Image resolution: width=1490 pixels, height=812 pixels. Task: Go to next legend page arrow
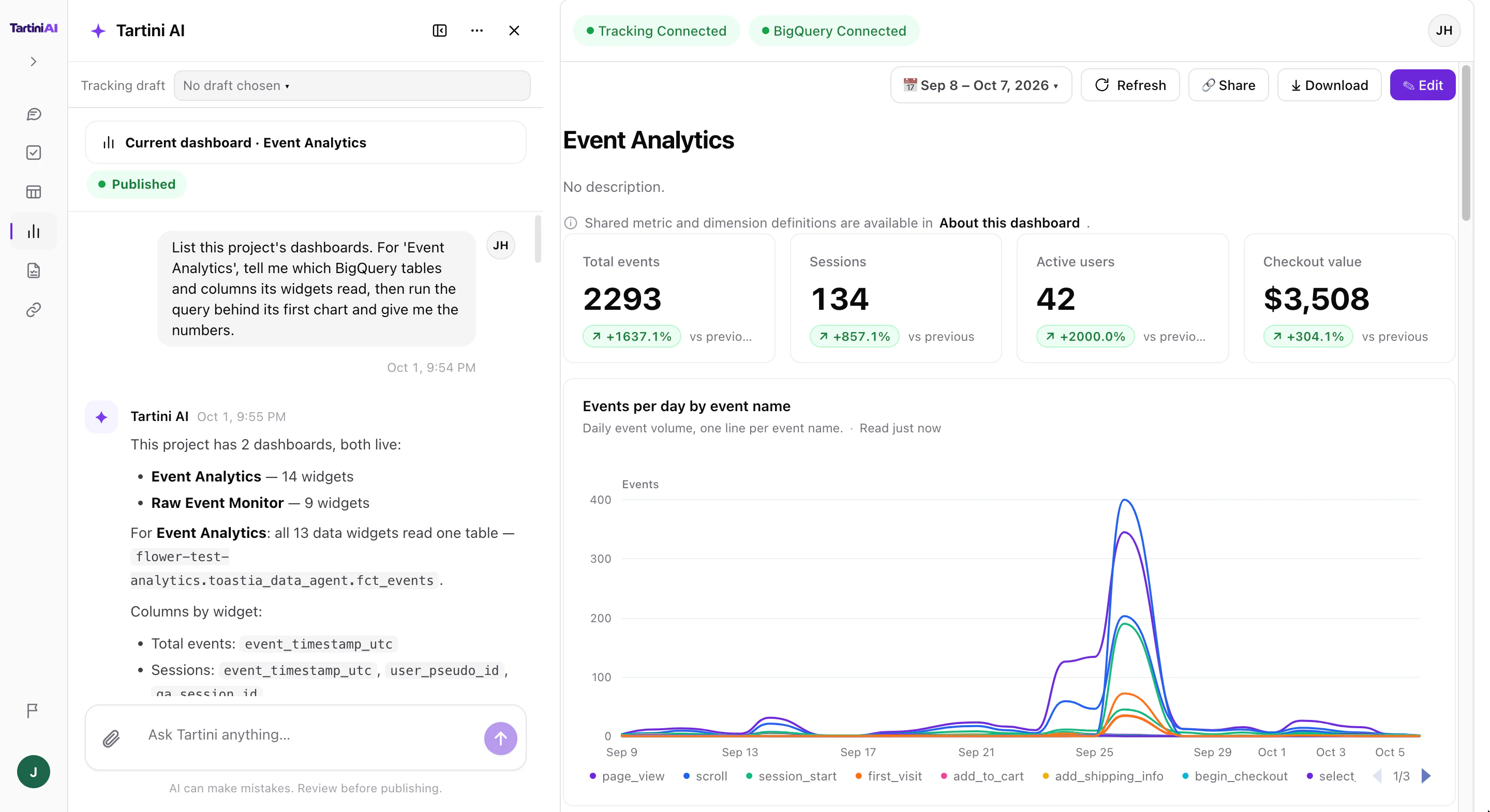tap(1426, 776)
